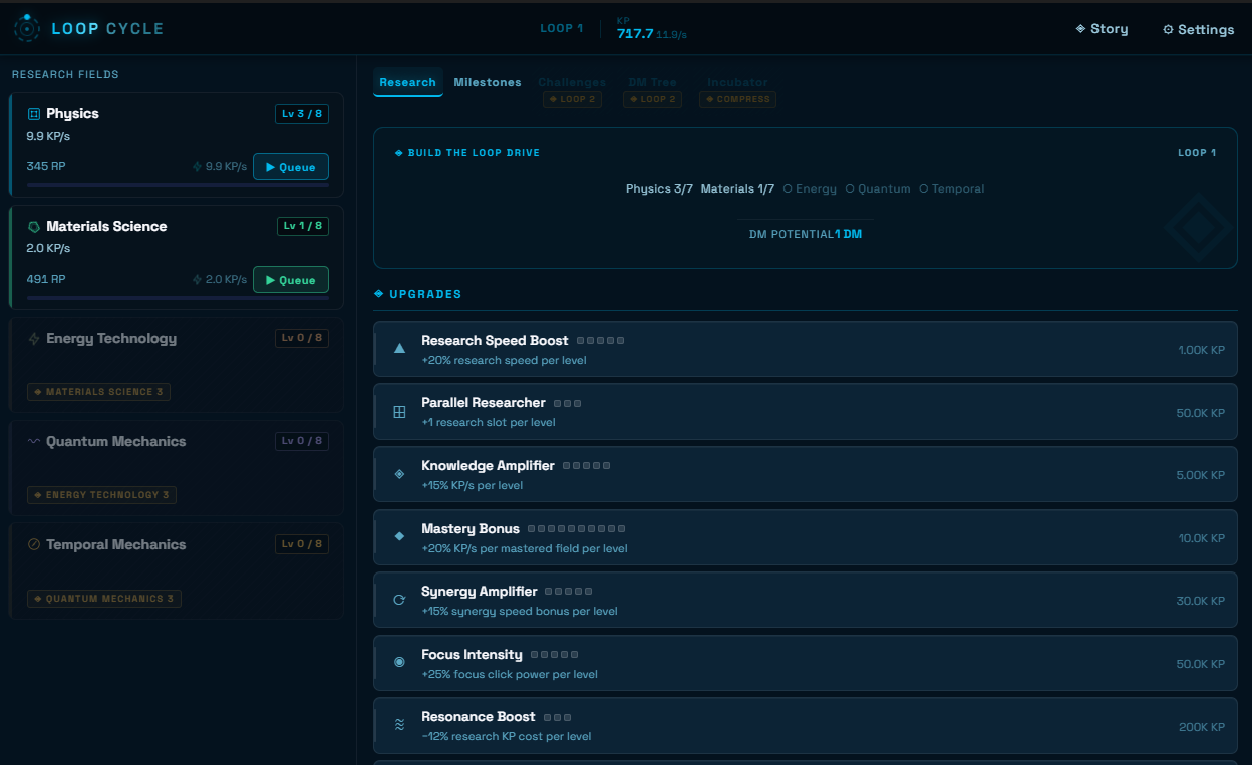The width and height of the screenshot is (1252, 765).
Task: Click the Parallel Researcher grid icon
Action: [x=399, y=412]
